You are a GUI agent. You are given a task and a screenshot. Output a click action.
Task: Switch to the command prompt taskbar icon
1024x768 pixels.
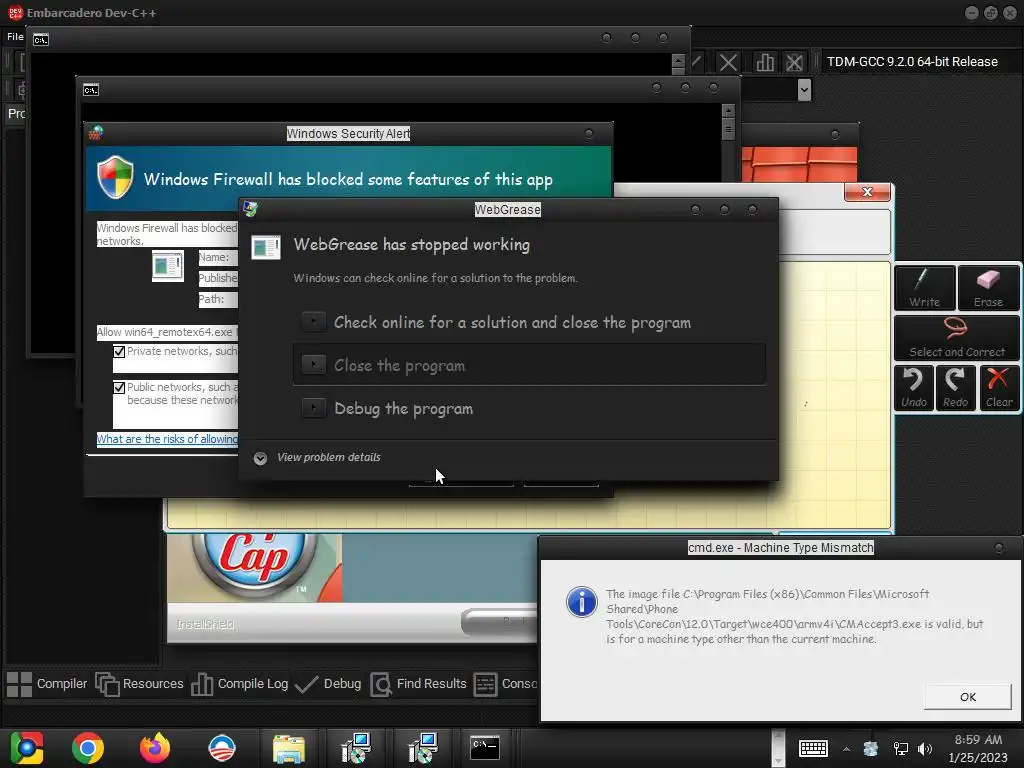[485, 748]
